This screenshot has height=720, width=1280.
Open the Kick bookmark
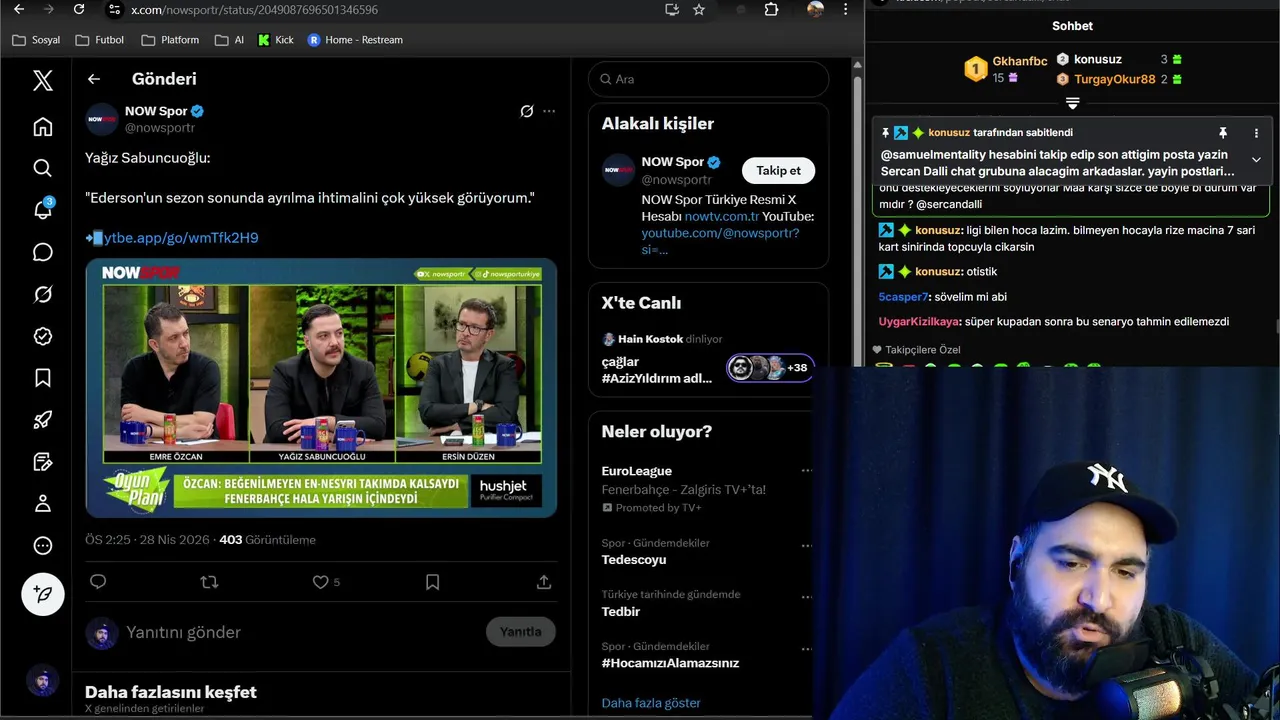coord(276,40)
